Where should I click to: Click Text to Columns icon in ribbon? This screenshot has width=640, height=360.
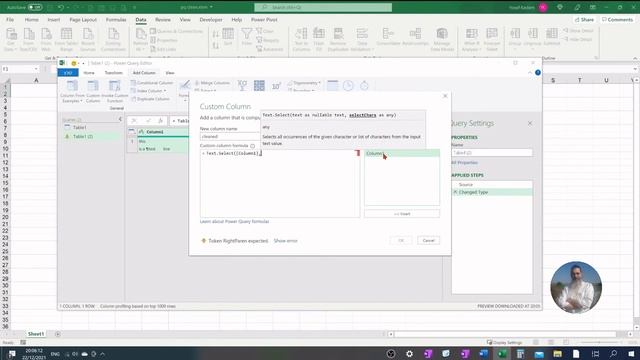[301, 40]
